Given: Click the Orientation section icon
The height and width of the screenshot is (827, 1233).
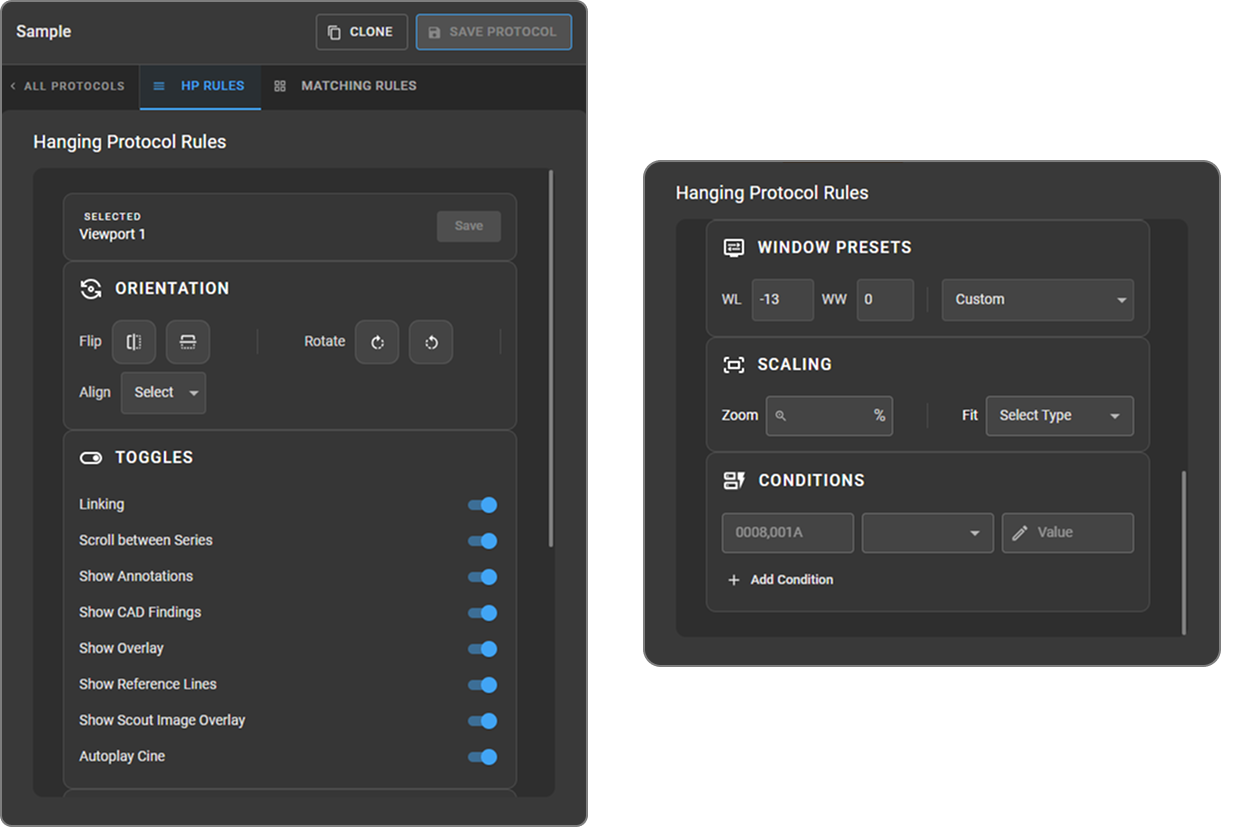Looking at the screenshot, I should [91, 288].
